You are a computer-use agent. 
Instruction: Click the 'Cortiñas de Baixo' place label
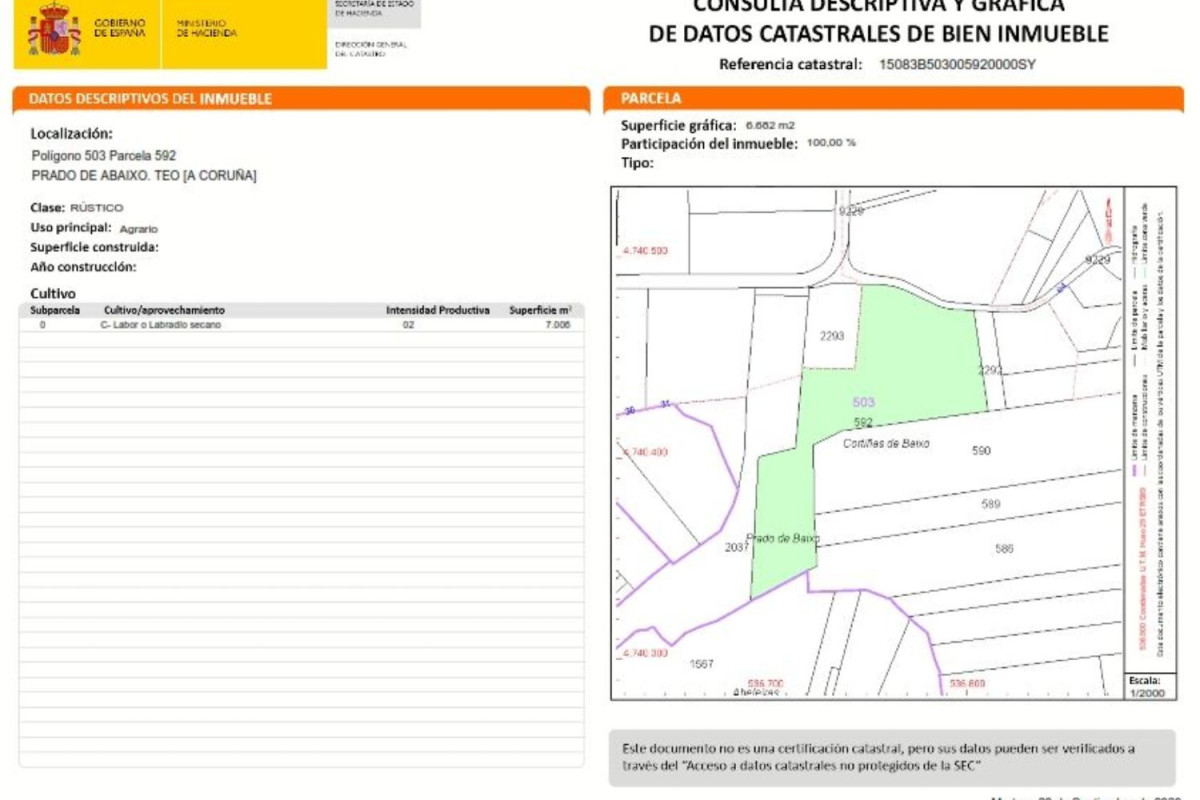[886, 443]
